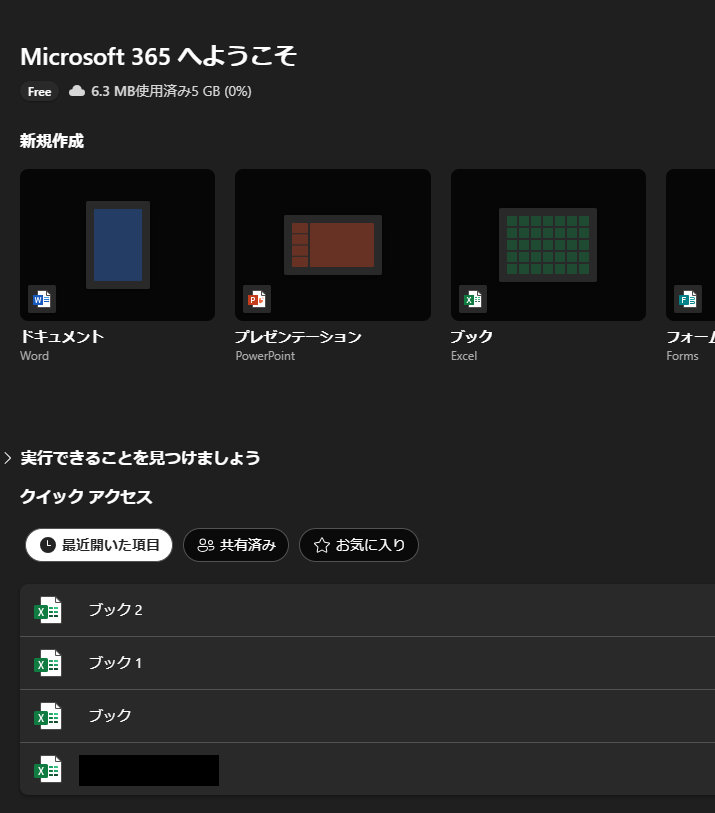Click the フォーム label above Forms

[x=691, y=337]
